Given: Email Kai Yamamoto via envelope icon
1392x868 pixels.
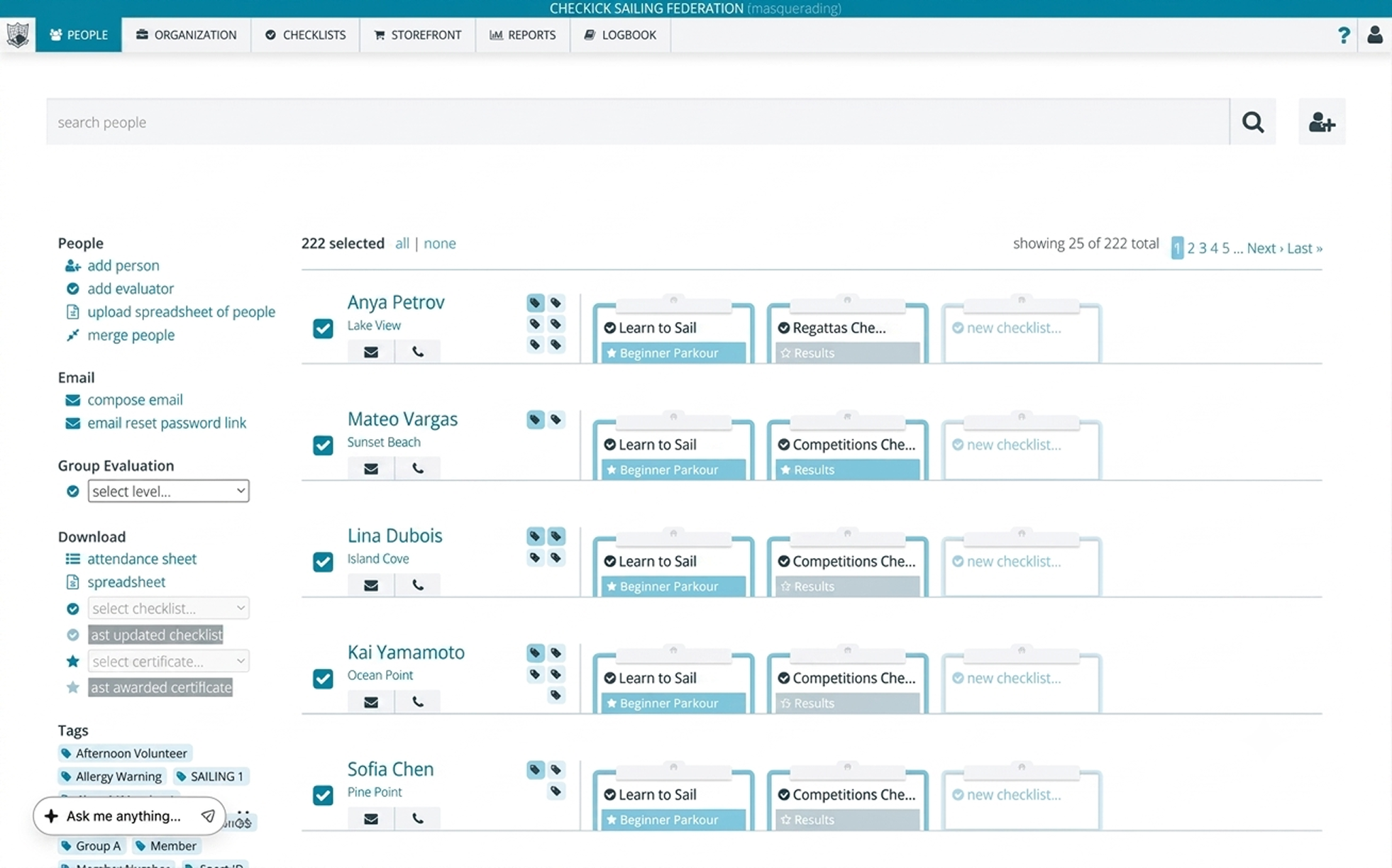Looking at the screenshot, I should (370, 702).
